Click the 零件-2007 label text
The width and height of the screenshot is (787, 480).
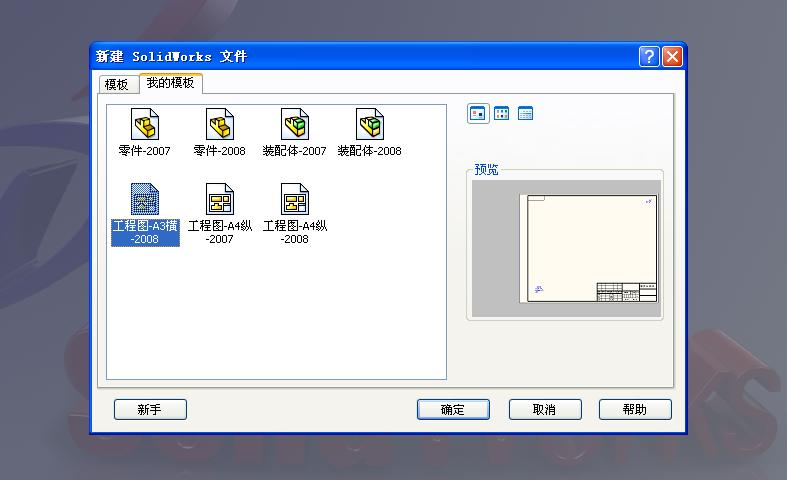pos(145,151)
